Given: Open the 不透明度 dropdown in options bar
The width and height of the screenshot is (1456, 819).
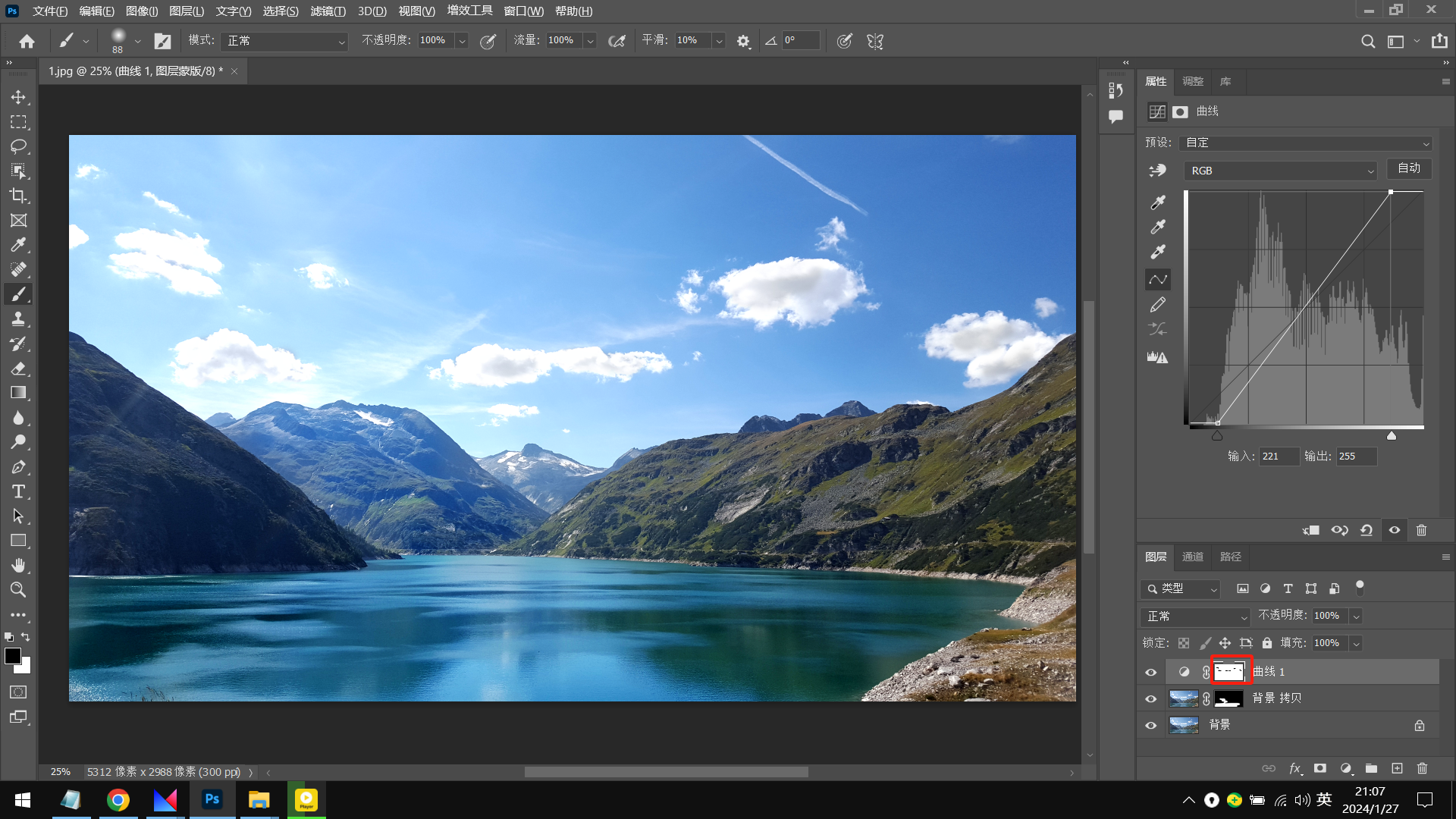Looking at the screenshot, I should click(462, 41).
